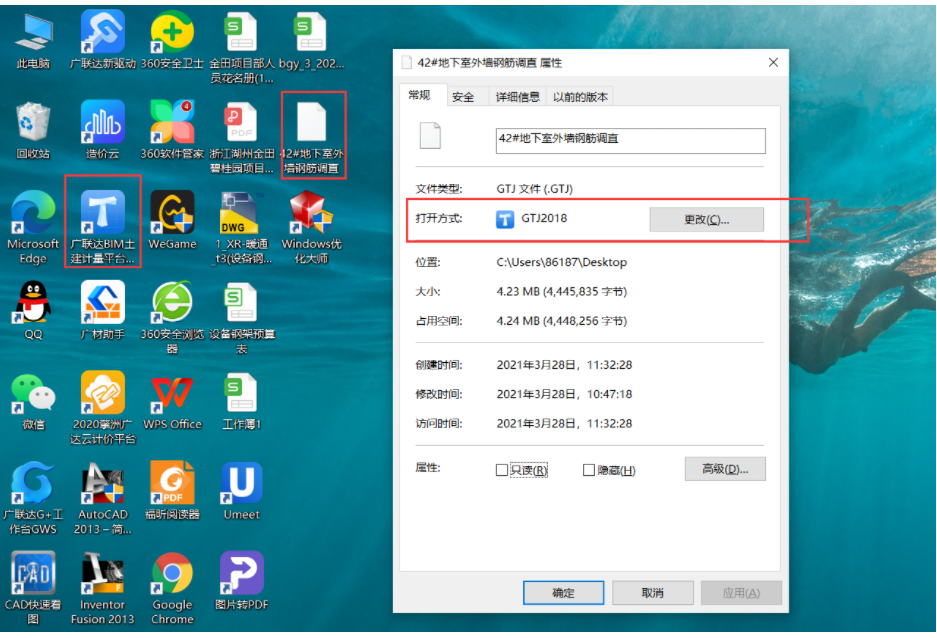Select the WeGame desktop shortcut

click(172, 220)
